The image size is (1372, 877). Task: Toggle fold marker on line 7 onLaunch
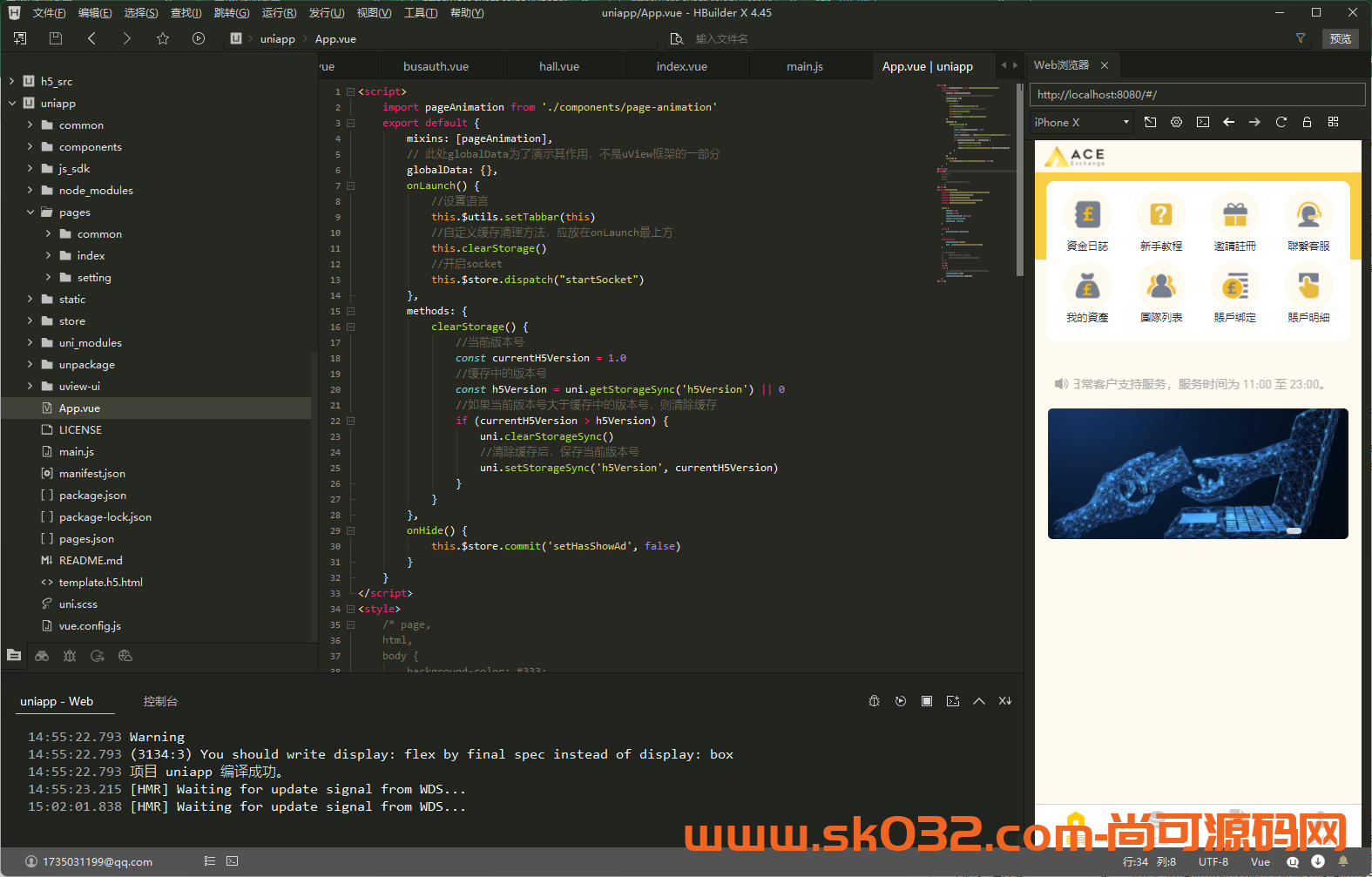350,186
